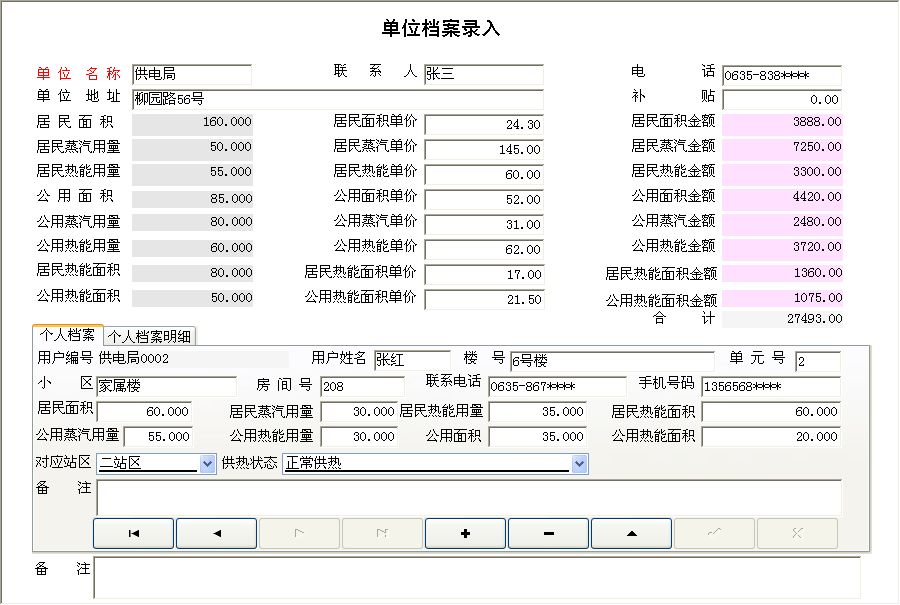Open the 对应站区 dropdown arrow
The height and width of the screenshot is (605, 900).
(207, 463)
